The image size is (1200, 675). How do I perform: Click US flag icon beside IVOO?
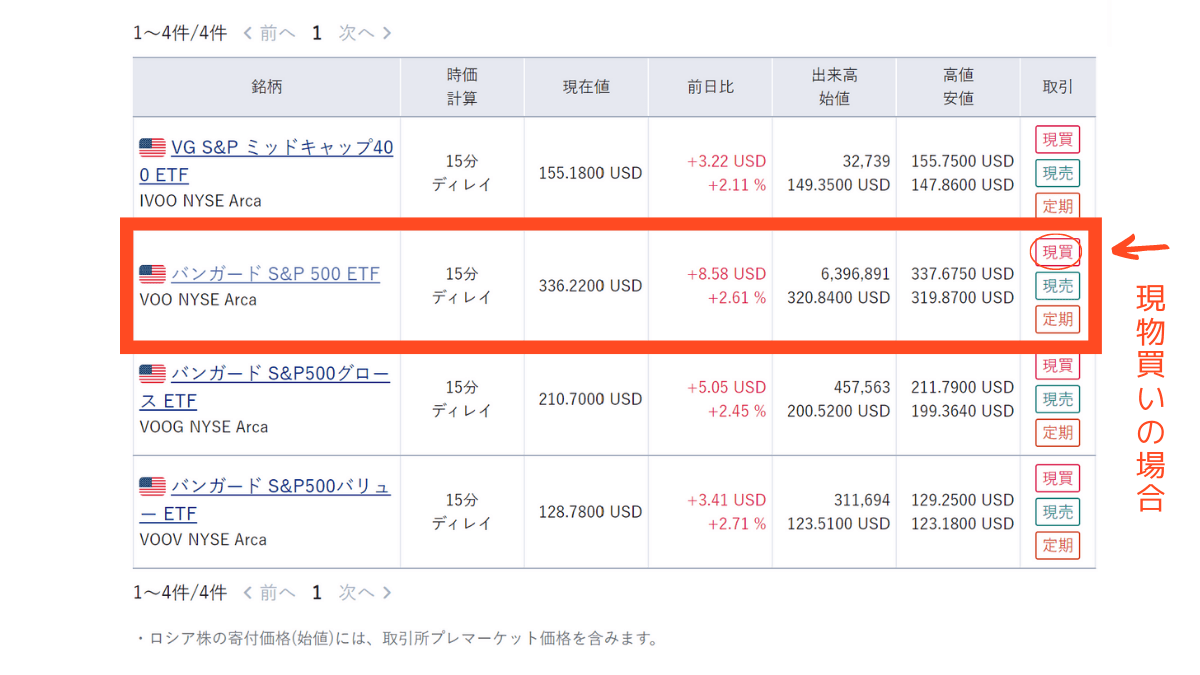(152, 148)
